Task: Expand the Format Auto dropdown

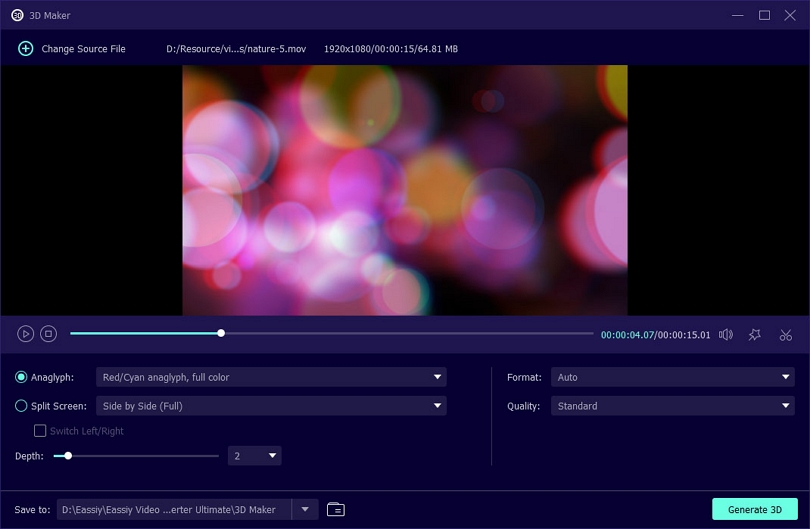Action: click(x=673, y=377)
